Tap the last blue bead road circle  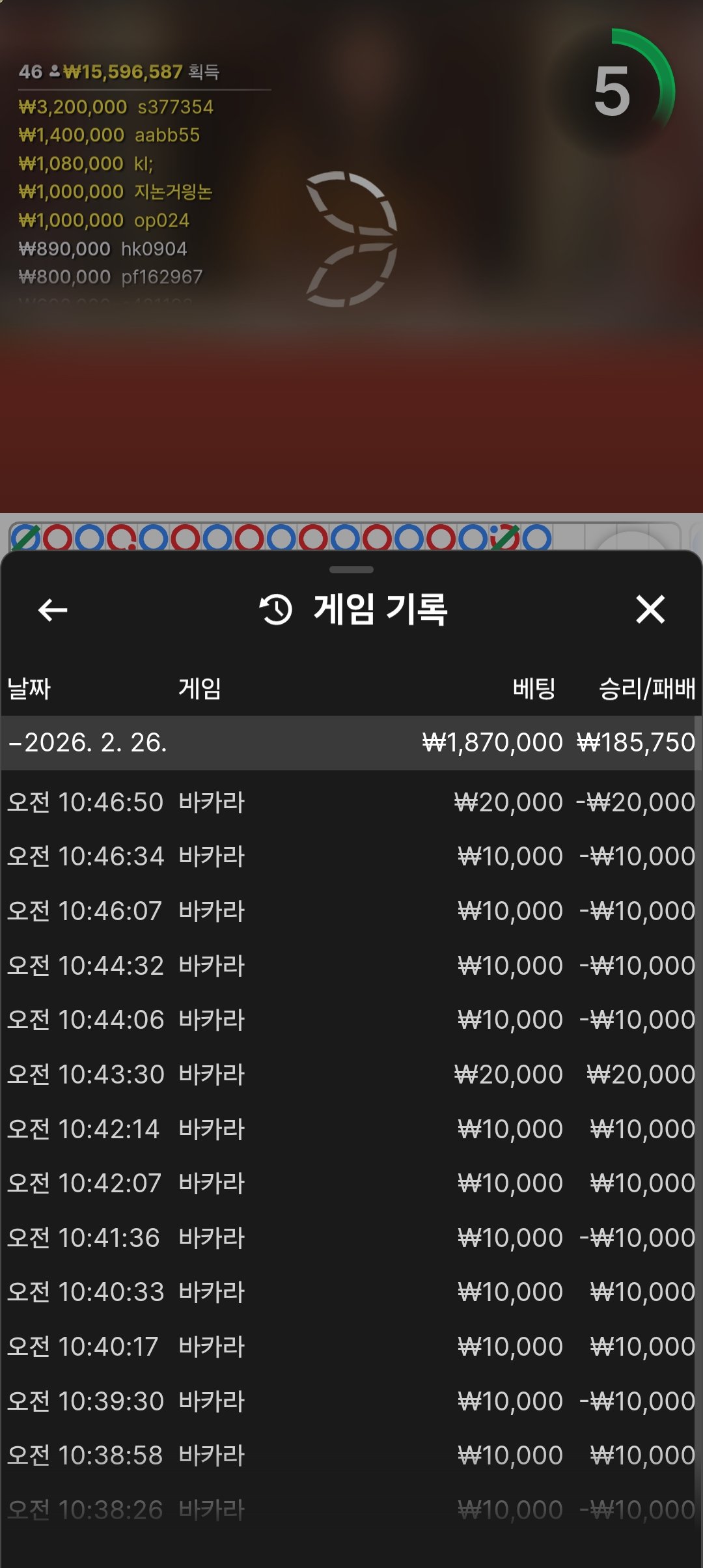click(x=537, y=539)
